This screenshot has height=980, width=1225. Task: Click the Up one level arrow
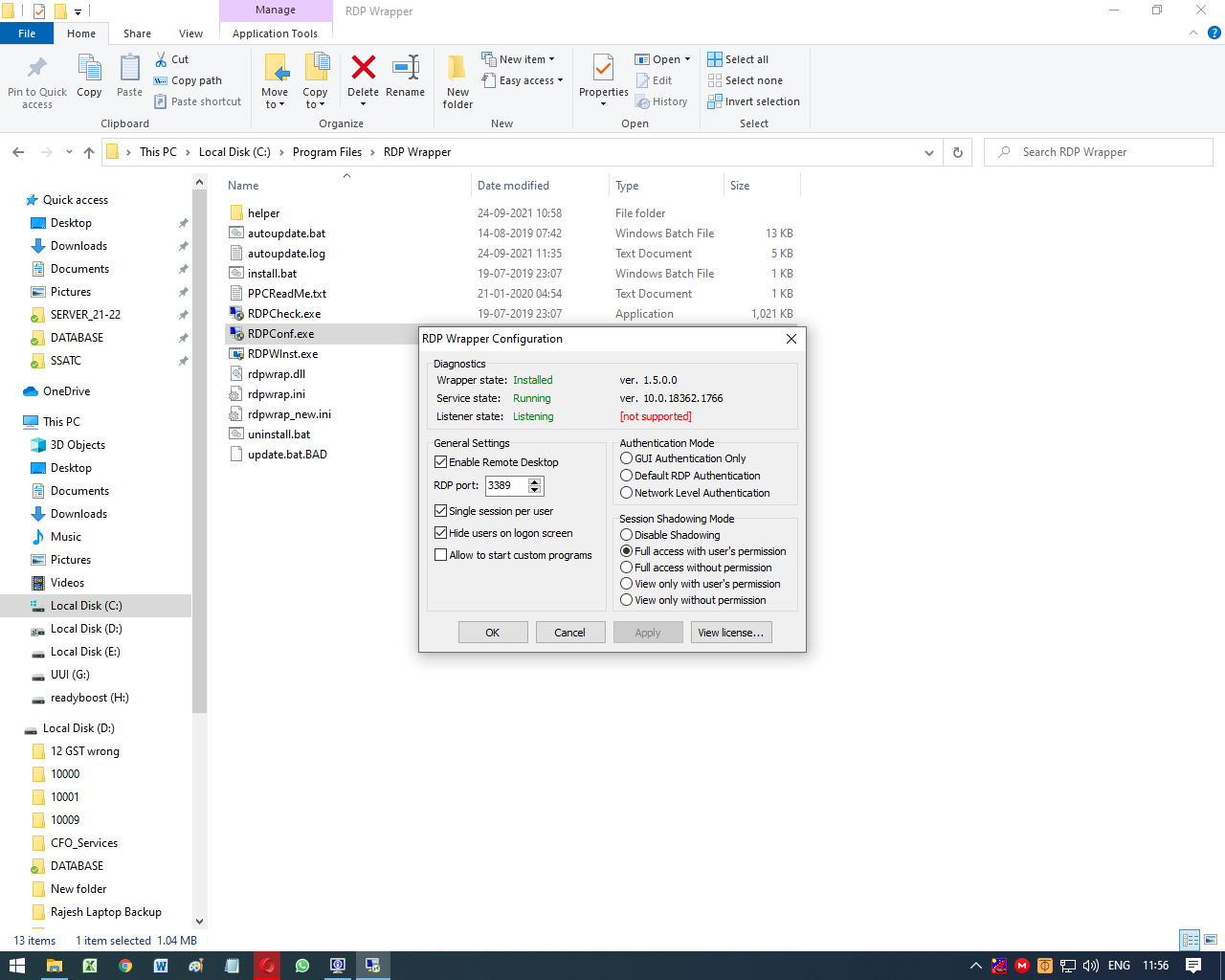point(89,152)
